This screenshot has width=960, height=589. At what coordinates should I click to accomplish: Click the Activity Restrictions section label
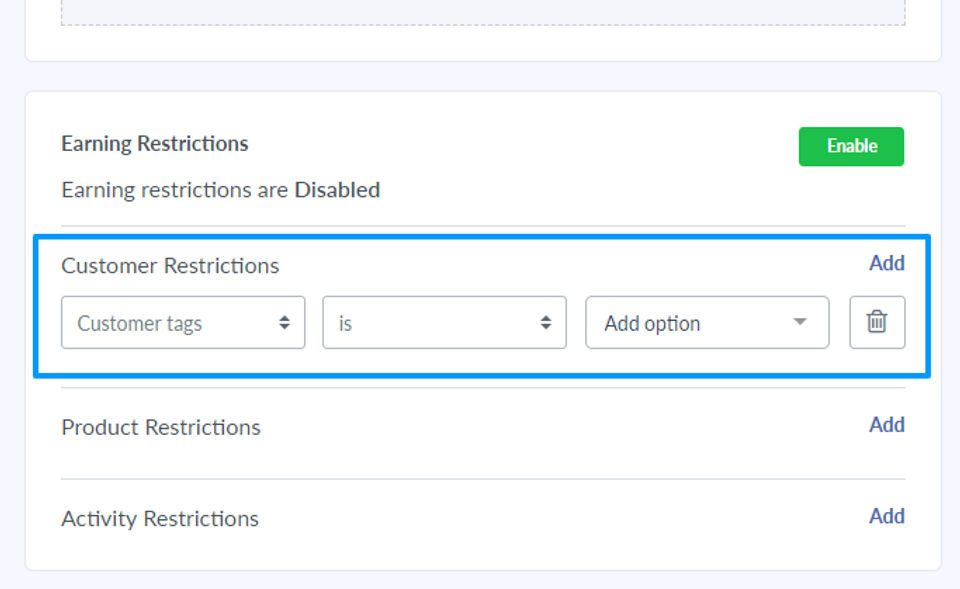click(x=160, y=519)
